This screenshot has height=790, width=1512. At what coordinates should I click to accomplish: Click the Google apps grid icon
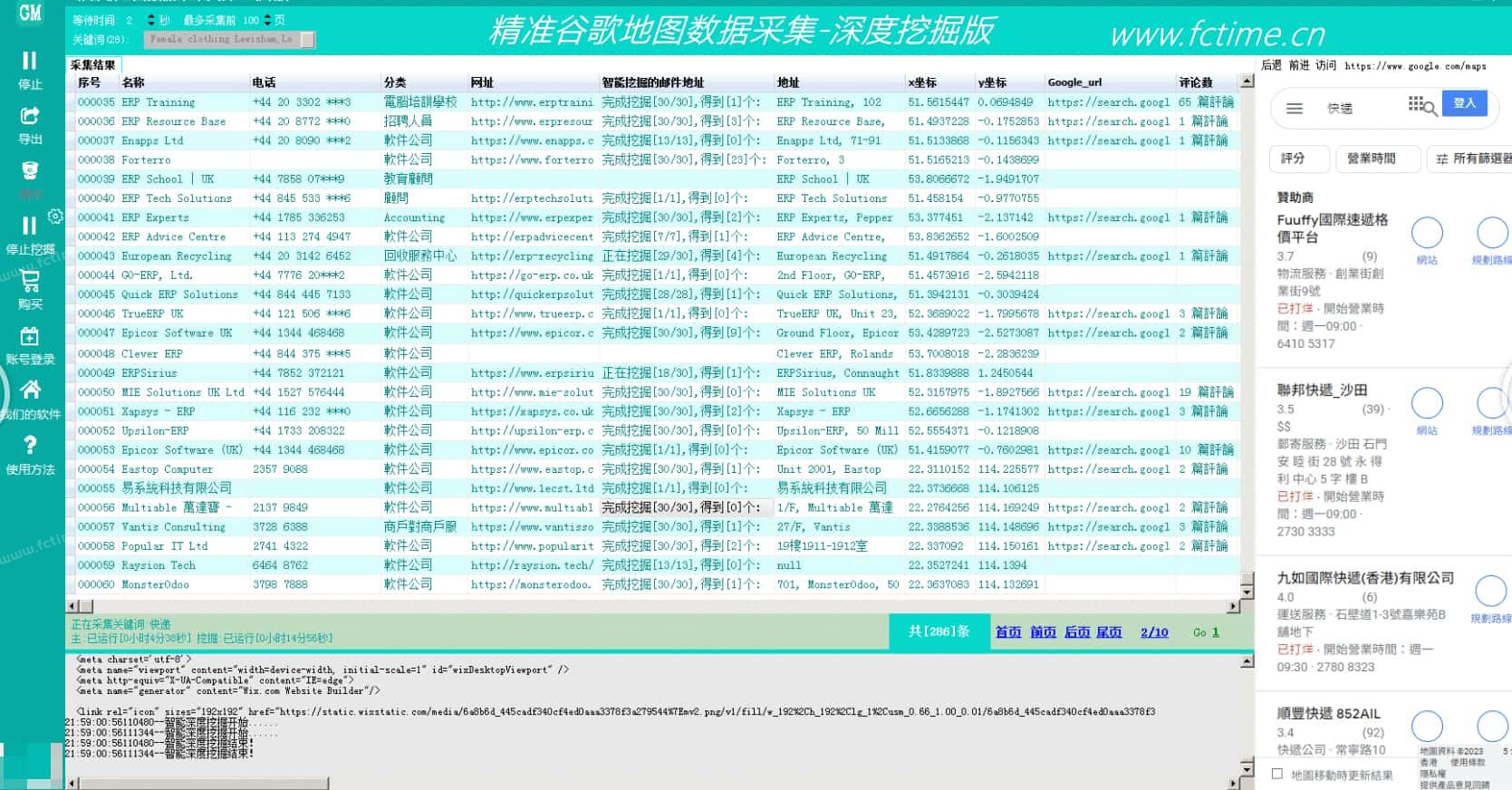pos(1416,103)
